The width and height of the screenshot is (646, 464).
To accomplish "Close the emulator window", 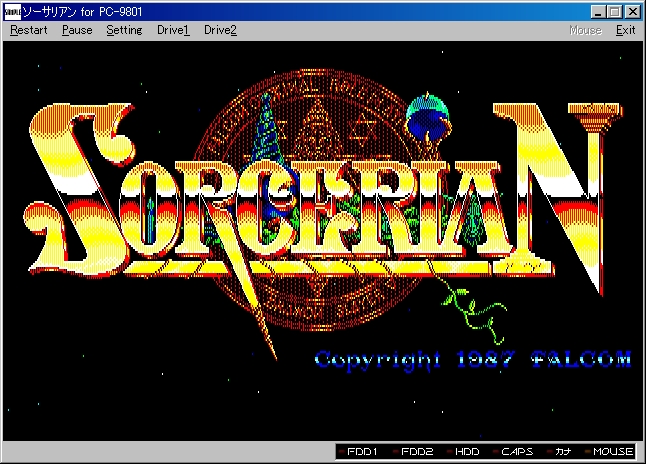I will (x=632, y=12).
